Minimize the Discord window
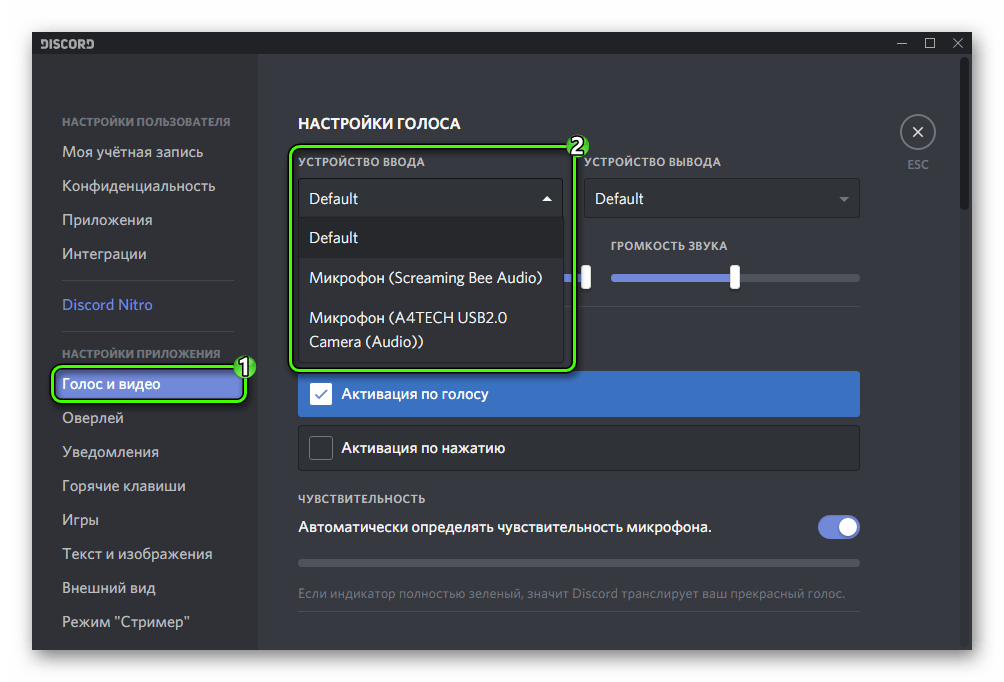The width and height of the screenshot is (1004, 682). click(902, 43)
